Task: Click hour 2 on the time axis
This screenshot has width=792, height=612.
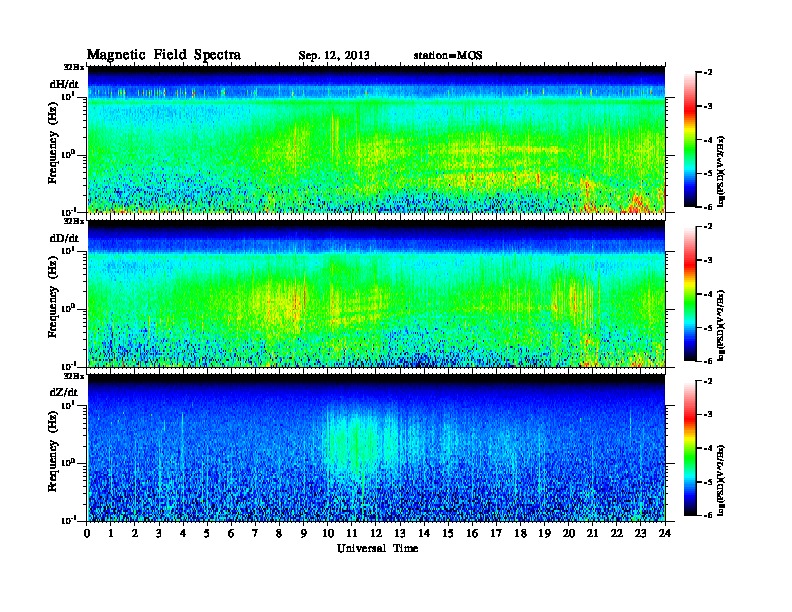Action: tap(135, 533)
